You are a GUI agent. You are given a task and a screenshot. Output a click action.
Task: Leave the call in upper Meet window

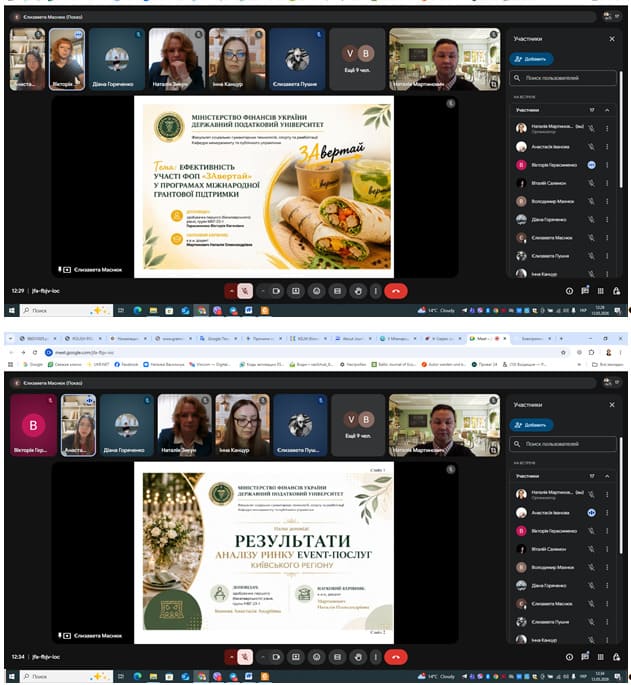396,291
